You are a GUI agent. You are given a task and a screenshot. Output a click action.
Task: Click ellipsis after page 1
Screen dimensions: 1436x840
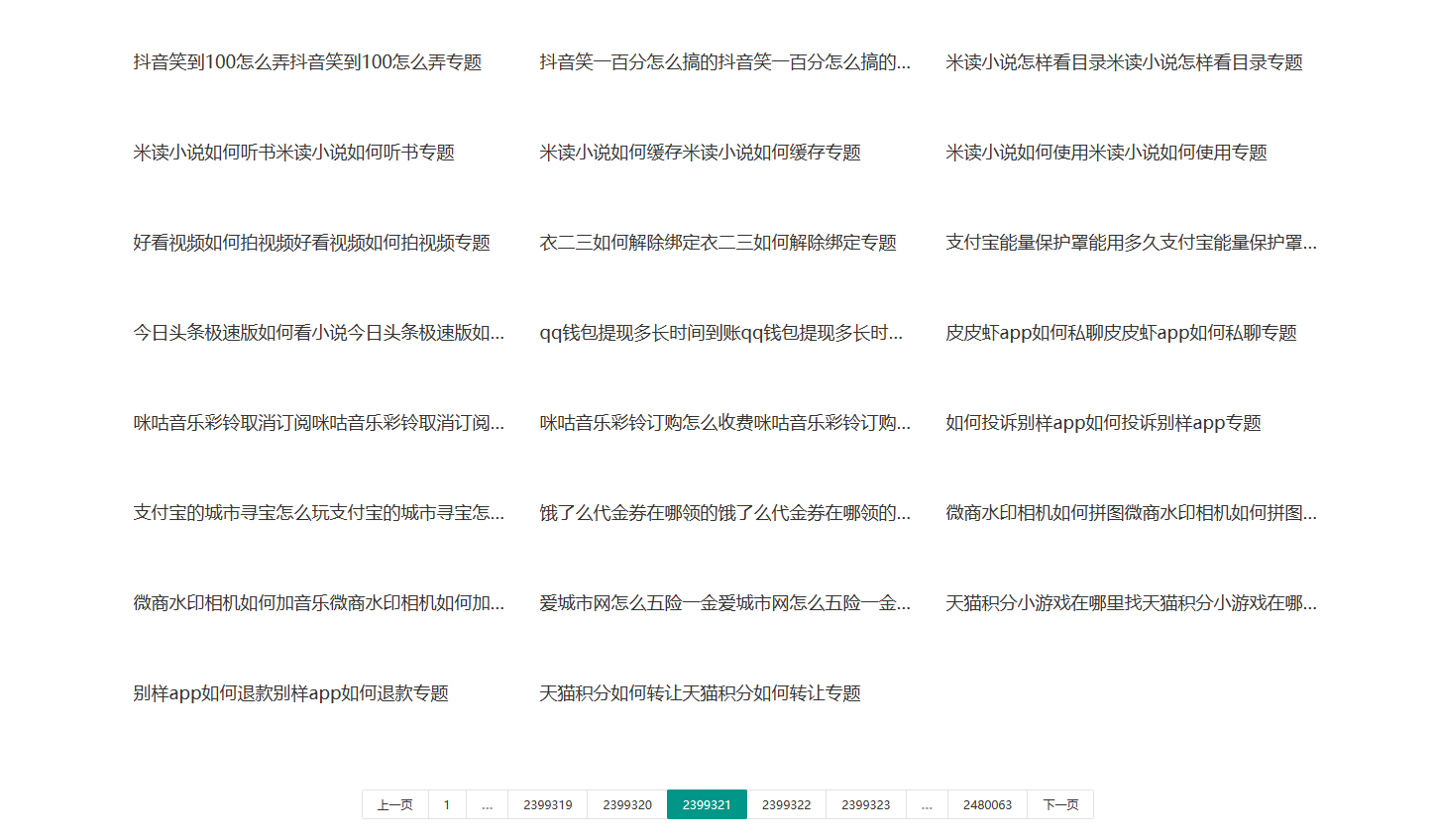point(488,804)
